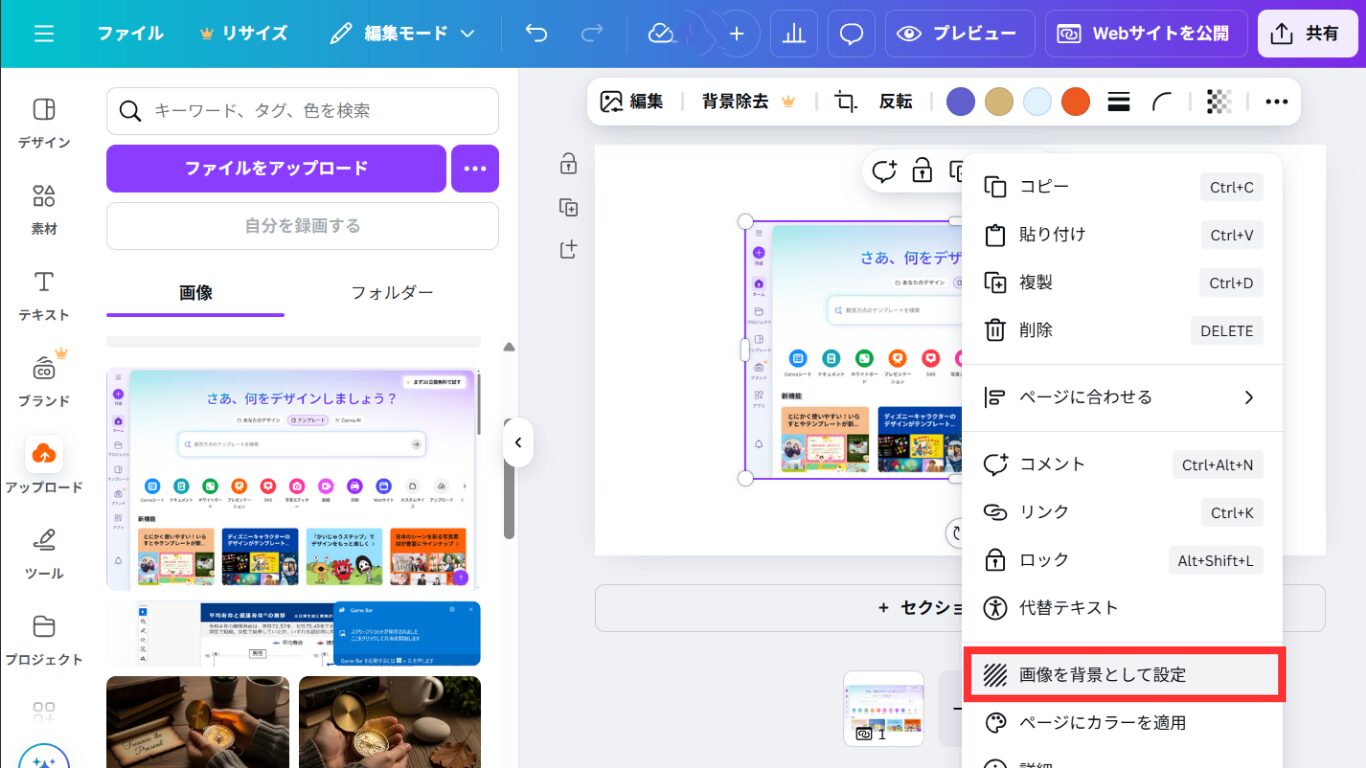Image resolution: width=1366 pixels, height=768 pixels.
Task: Choose 削除 from context menu
Action: [1121, 330]
